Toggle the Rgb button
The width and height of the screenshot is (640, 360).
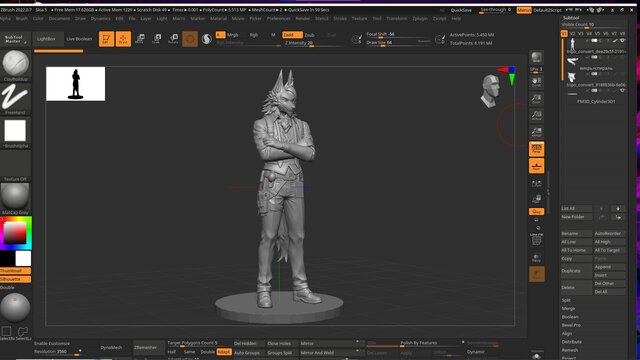coord(254,35)
